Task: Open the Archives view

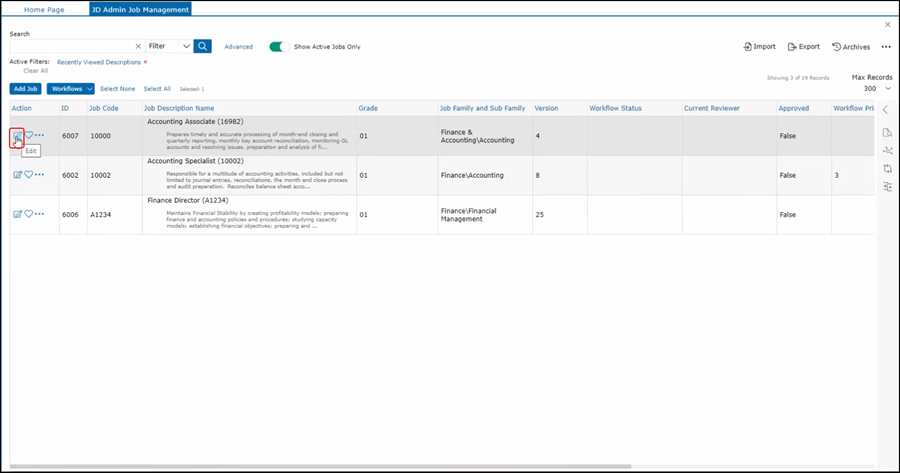Action: coord(851,46)
